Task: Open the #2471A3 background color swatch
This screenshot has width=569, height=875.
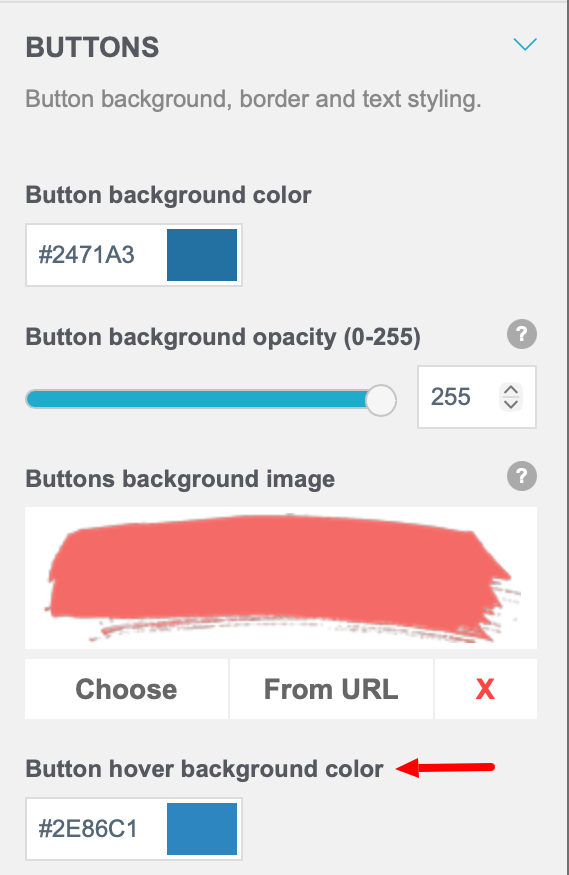Action: [202, 255]
